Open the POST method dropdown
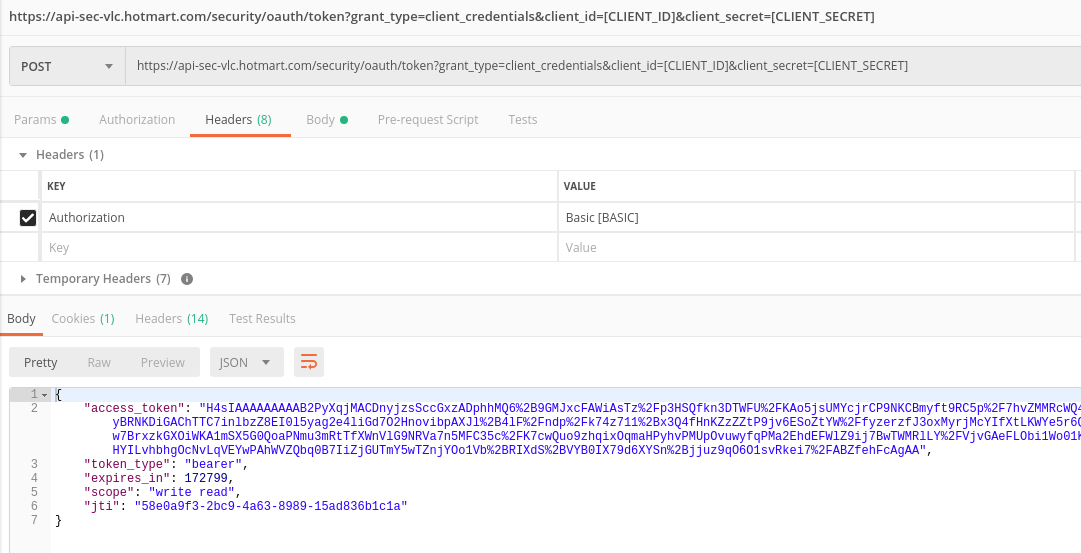Screen dimensions: 1081x553 point(67,66)
